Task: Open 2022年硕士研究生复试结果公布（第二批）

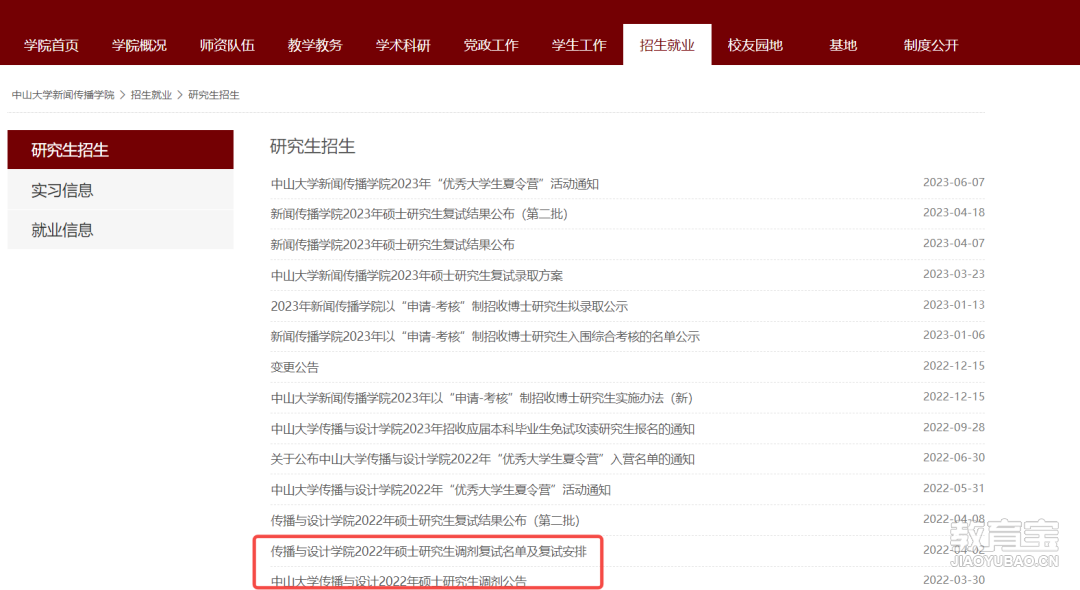Action: (x=426, y=520)
